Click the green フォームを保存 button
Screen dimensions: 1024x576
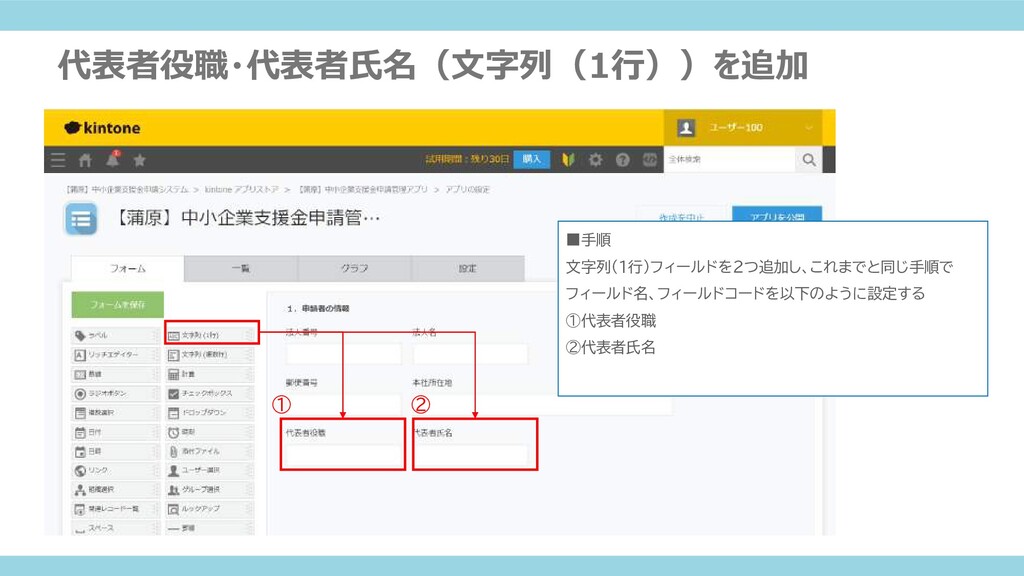118,305
